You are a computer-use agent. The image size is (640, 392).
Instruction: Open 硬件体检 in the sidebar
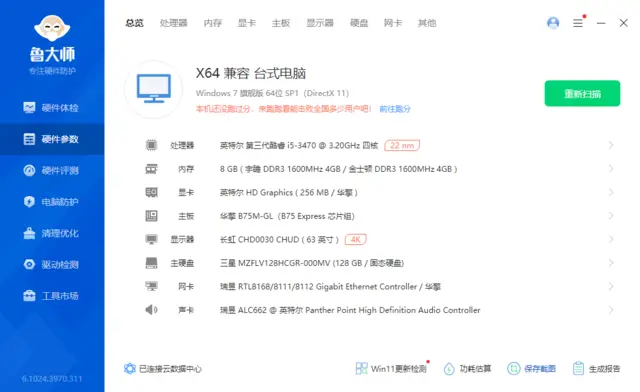(x=52, y=108)
